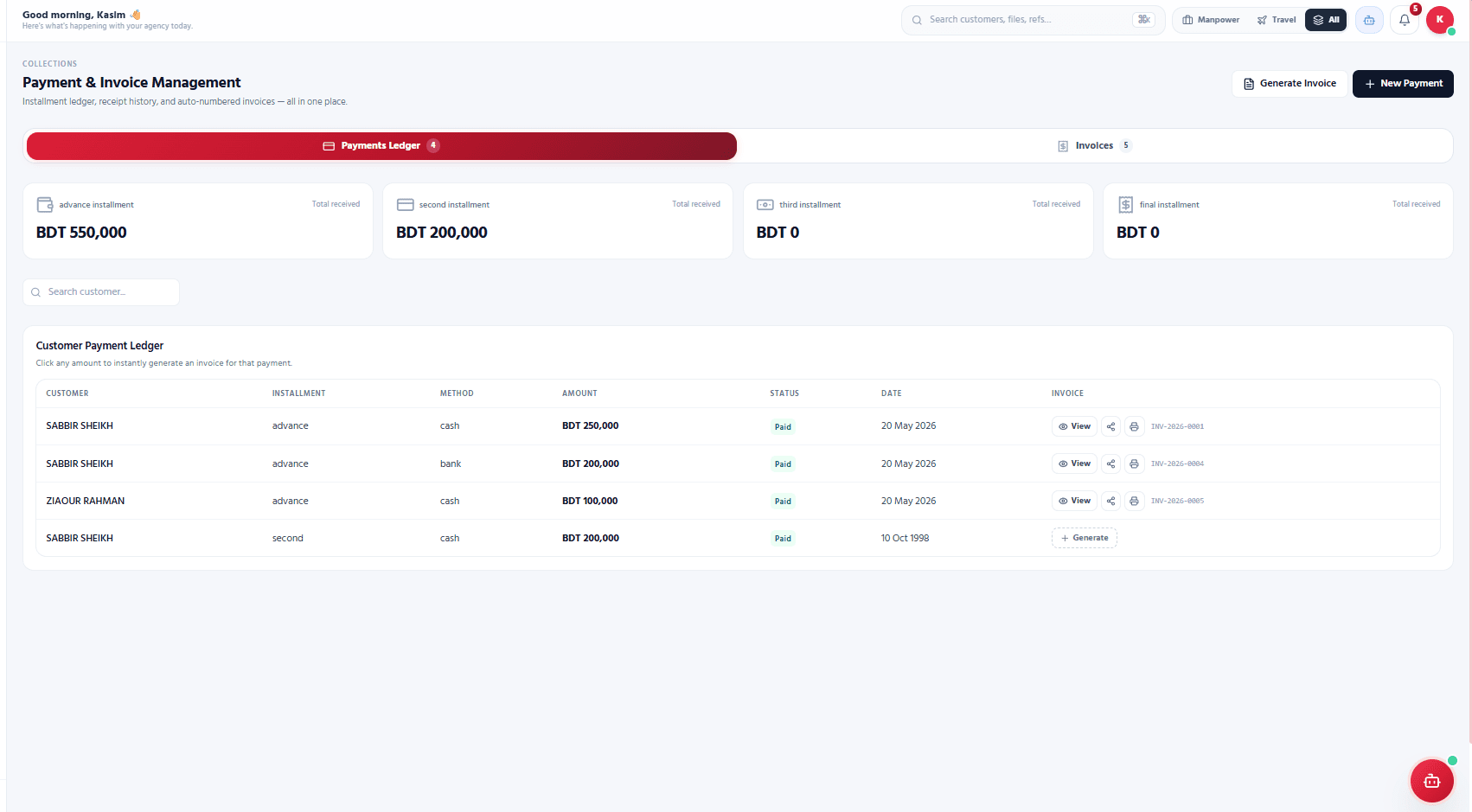Open the floating chatbot button
Viewport: 1472px width, 812px height.
click(1432, 781)
